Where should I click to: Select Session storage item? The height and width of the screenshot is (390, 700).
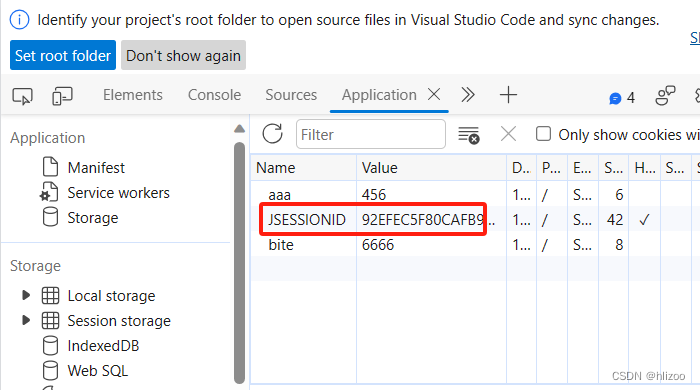[x=119, y=321]
